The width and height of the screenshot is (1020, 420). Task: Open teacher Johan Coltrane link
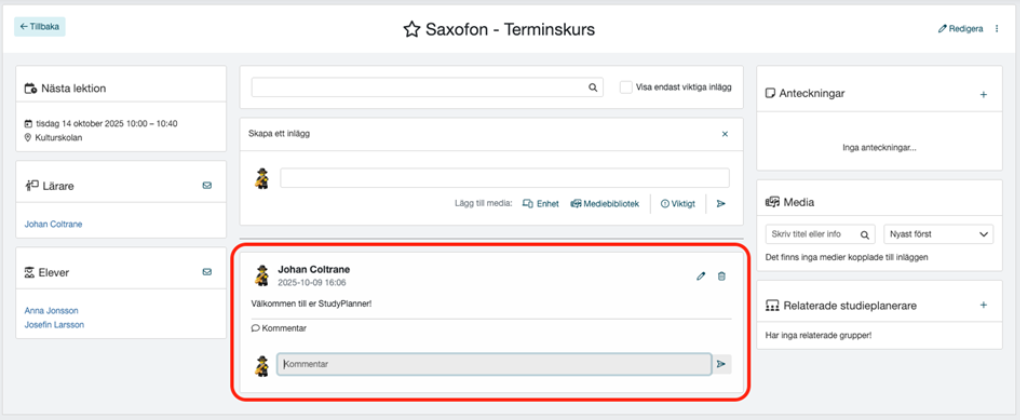tap(53, 224)
